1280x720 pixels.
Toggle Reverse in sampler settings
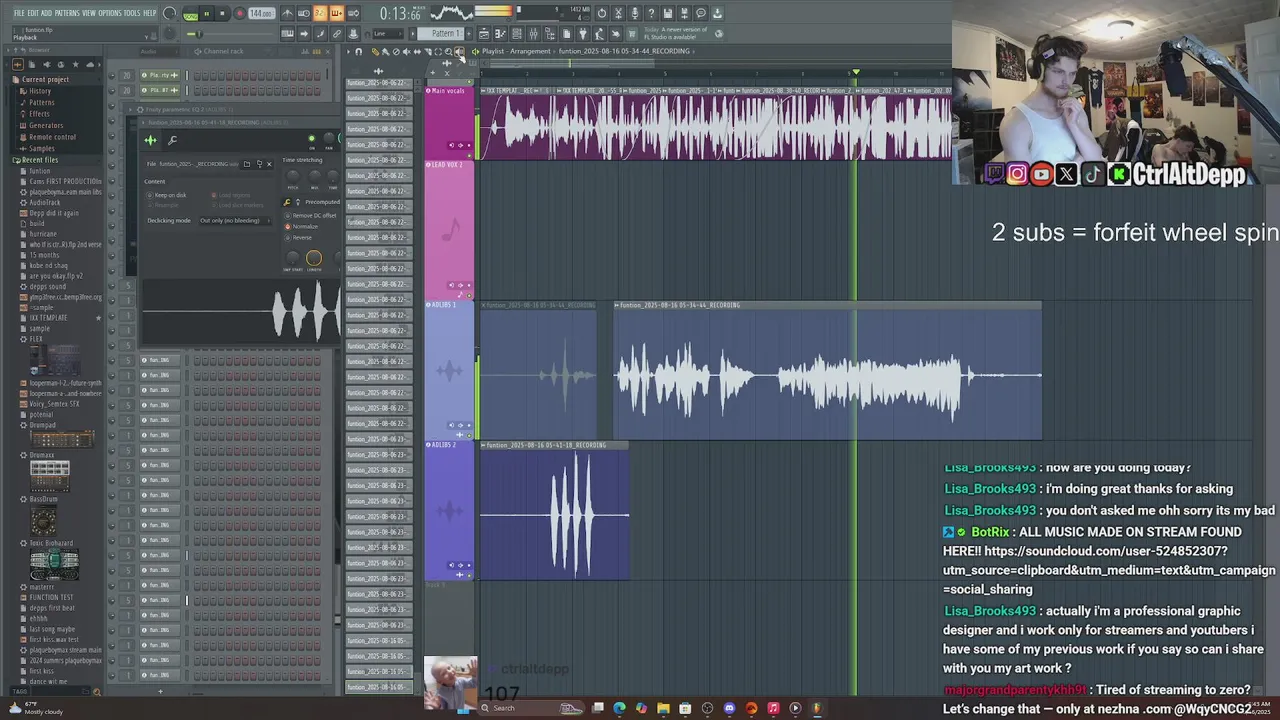[298, 237]
